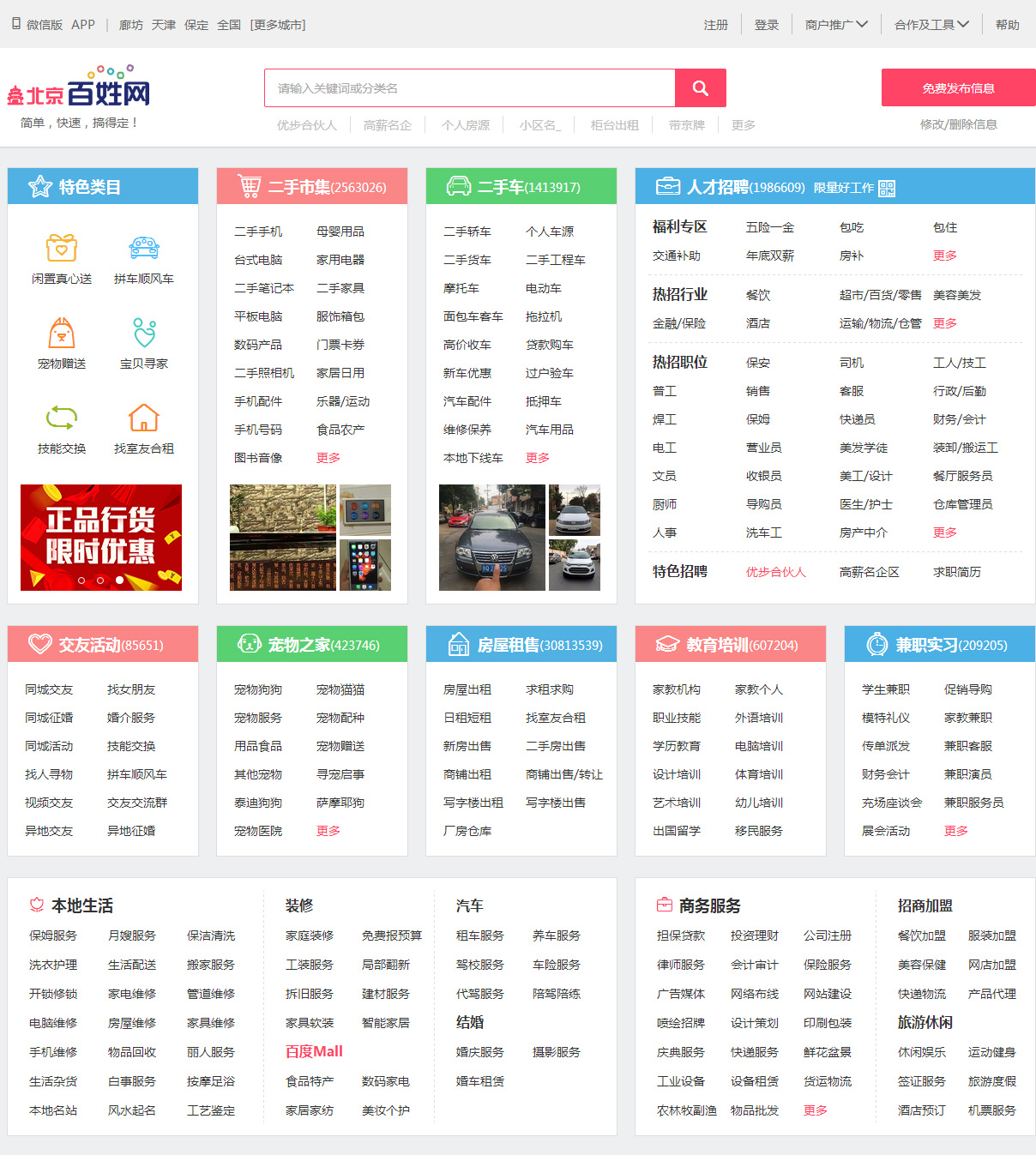Select the third banner carousel dot
Image resolution: width=1036 pixels, height=1155 pixels.
click(119, 581)
